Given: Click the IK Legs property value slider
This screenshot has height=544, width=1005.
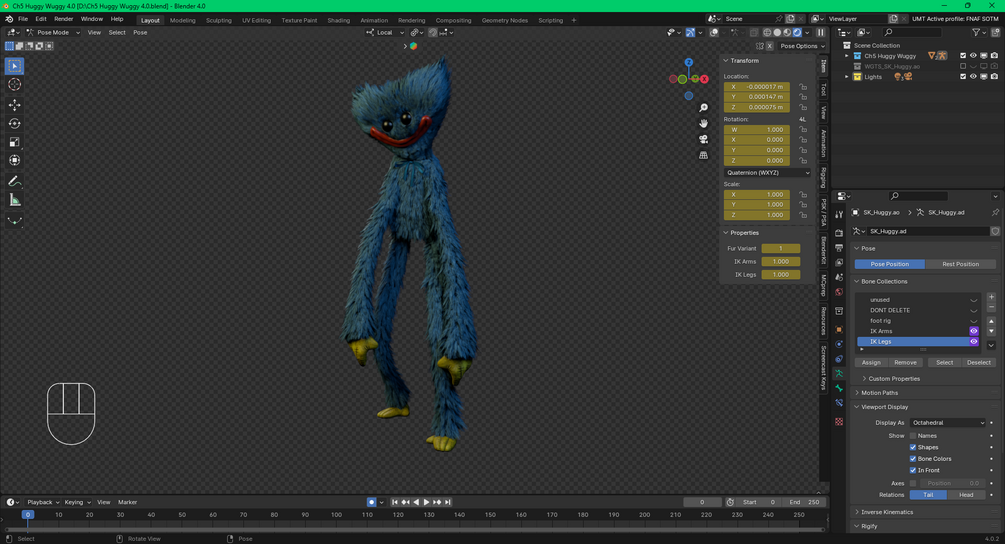Looking at the screenshot, I should click(780, 275).
